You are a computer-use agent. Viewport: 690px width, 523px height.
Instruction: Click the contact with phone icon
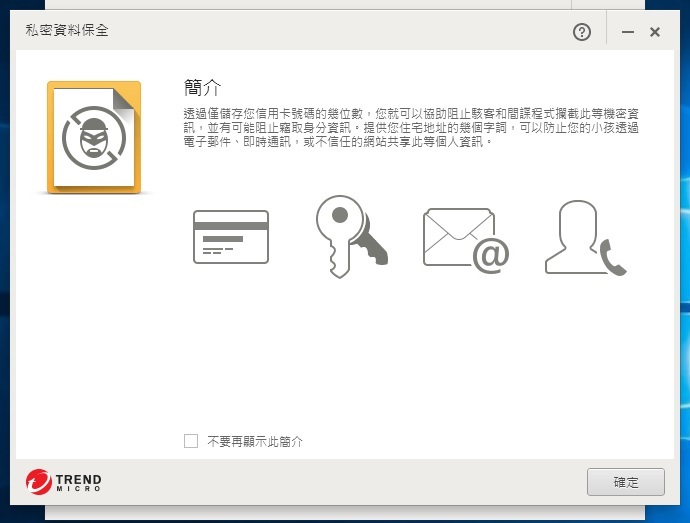point(586,238)
